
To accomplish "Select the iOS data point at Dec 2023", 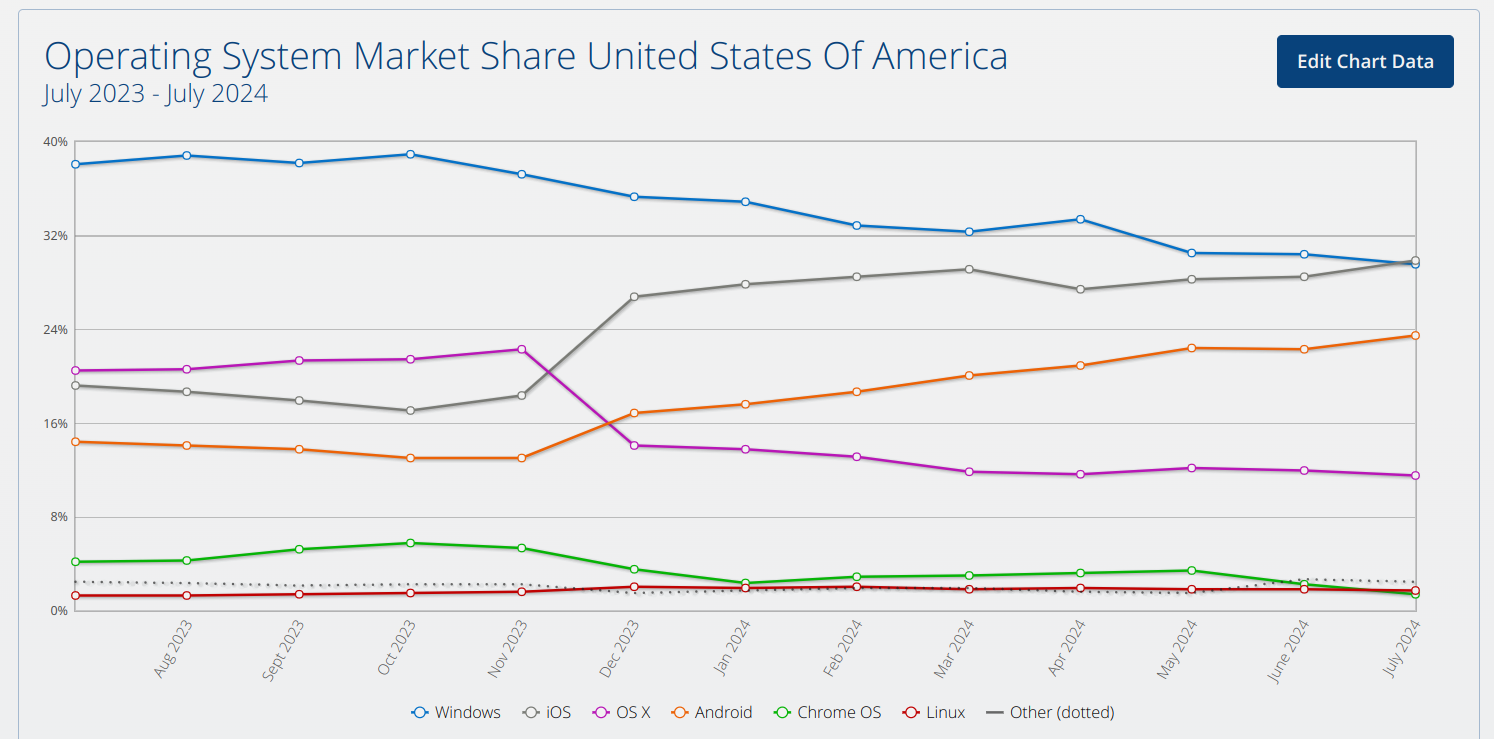I will [634, 297].
